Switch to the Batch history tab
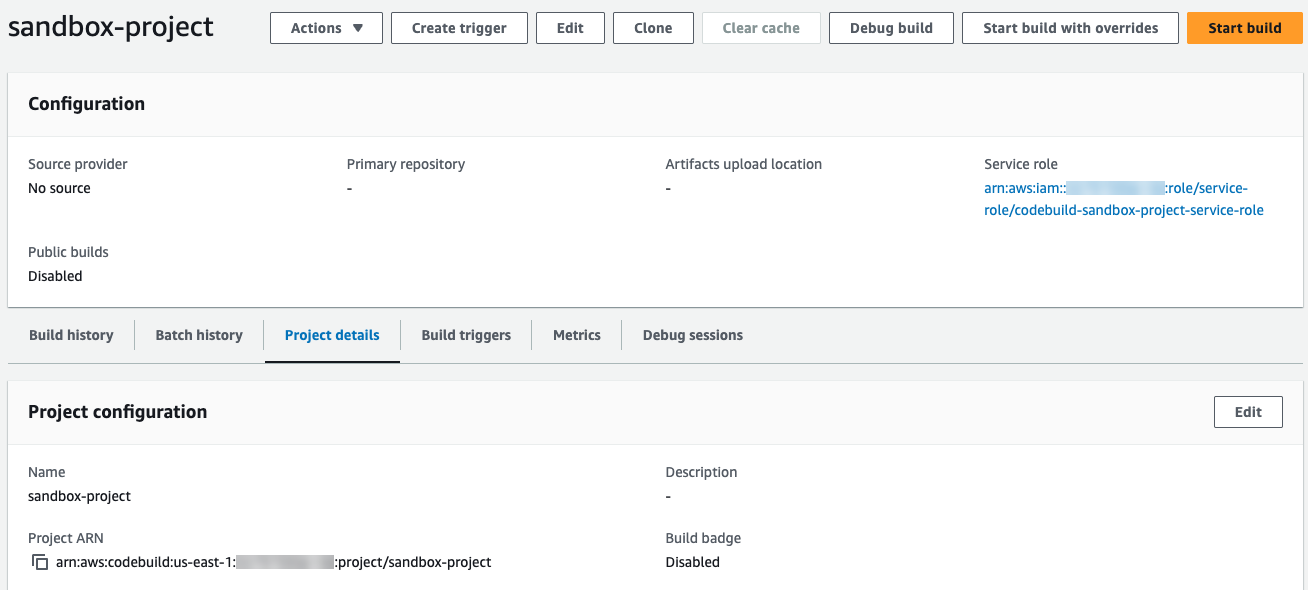The width and height of the screenshot is (1308, 590). [x=198, y=335]
